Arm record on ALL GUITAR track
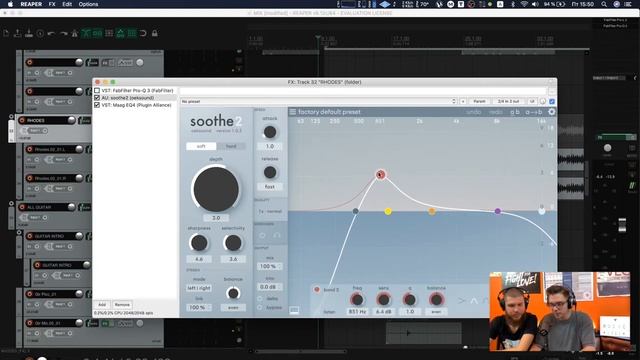Screen dimensions: 640x360 click(22, 207)
